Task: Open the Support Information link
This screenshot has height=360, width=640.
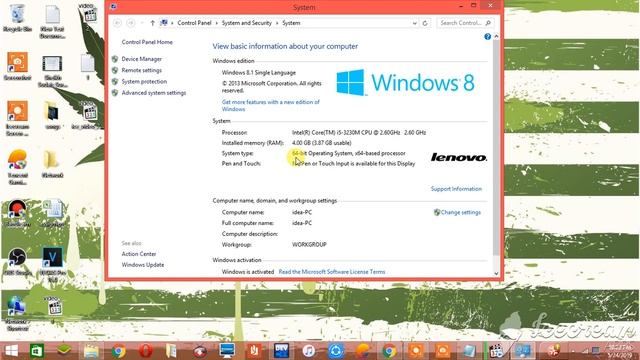Action: (456, 189)
